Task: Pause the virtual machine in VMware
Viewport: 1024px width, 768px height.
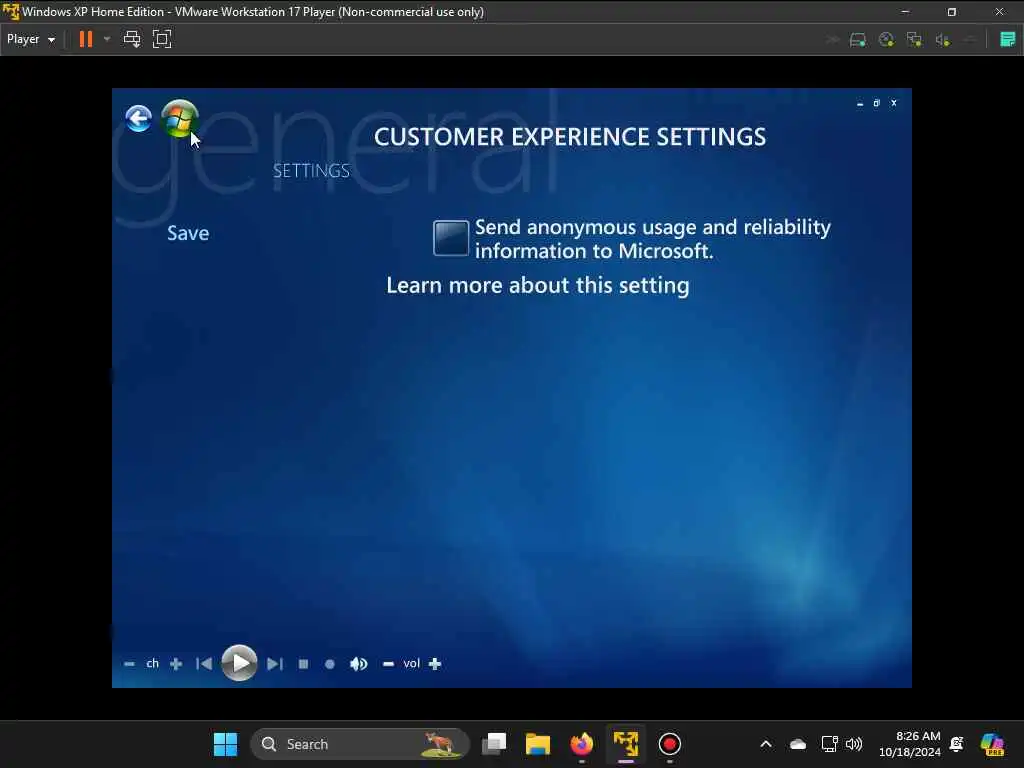Action: pyautogui.click(x=86, y=39)
